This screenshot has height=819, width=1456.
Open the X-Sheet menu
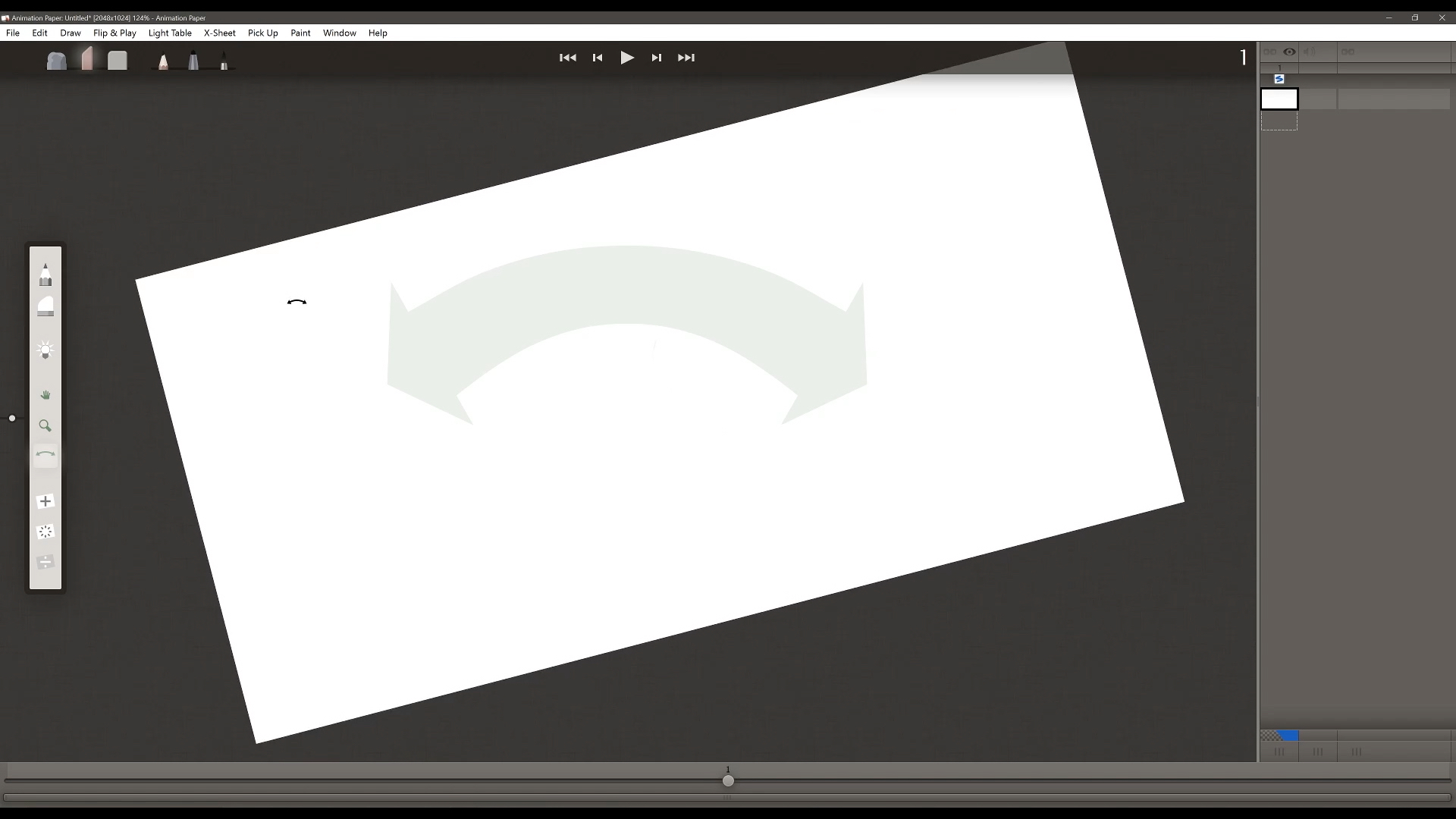click(219, 33)
